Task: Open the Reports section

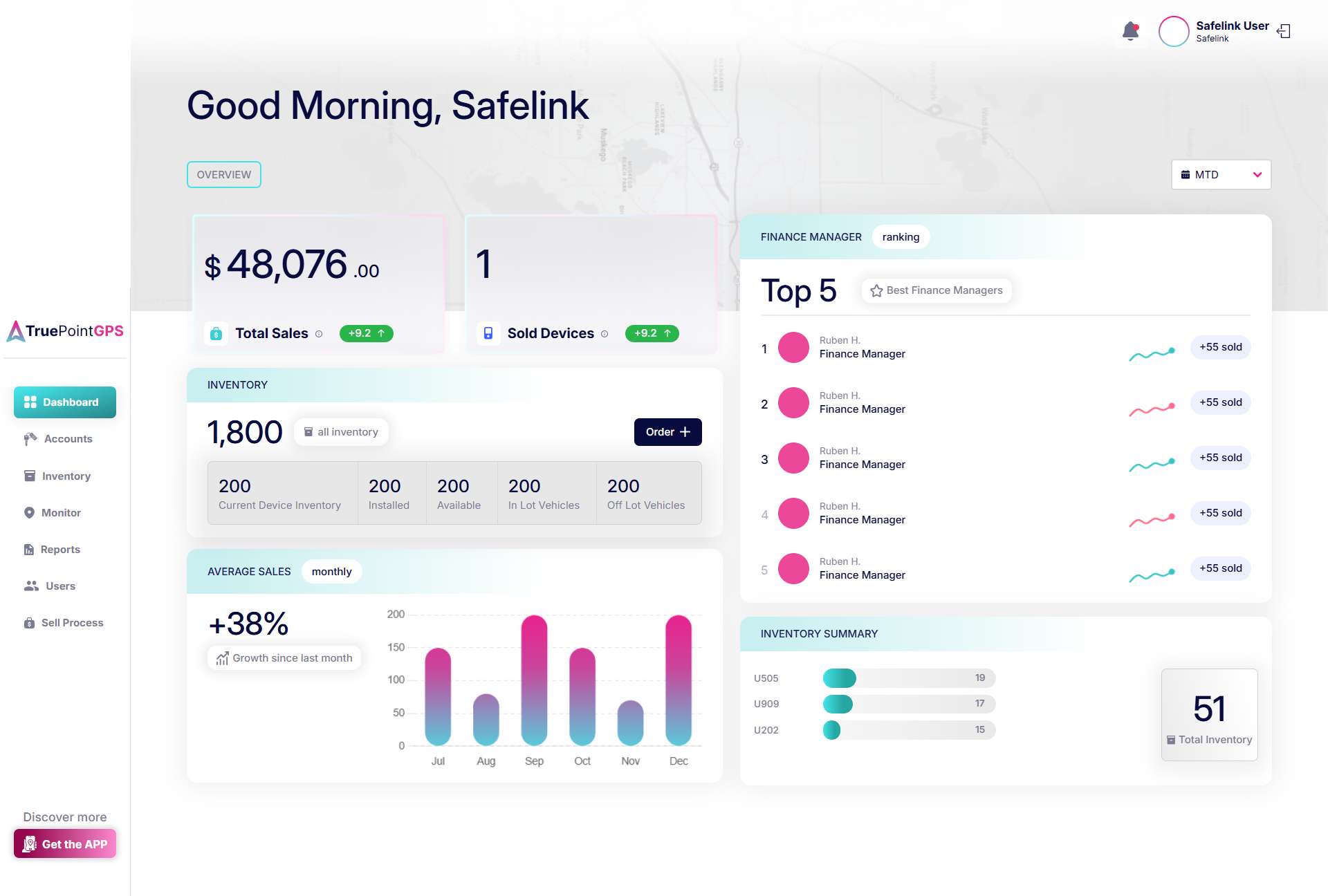Action: (x=59, y=549)
